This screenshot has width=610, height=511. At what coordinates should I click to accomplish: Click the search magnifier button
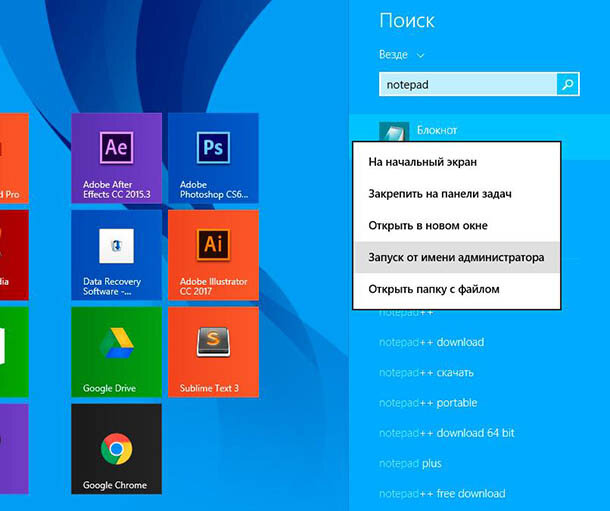tap(568, 84)
